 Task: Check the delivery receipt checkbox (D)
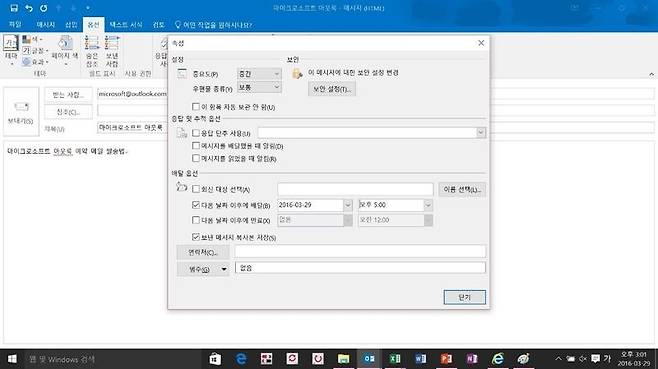196,146
